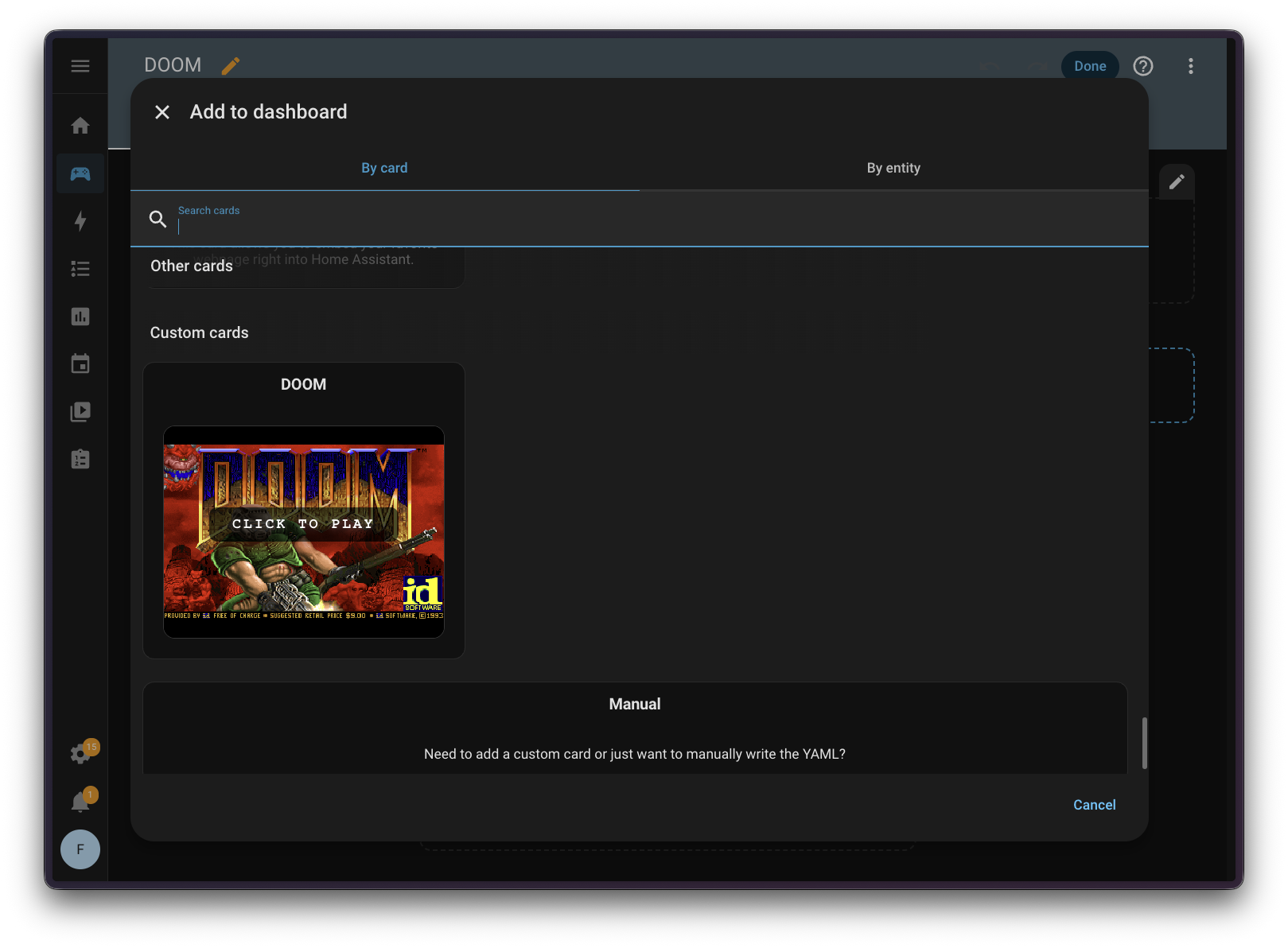Click the dialog's vertical scrollbar
The width and height of the screenshot is (1288, 948).
coord(1144,744)
